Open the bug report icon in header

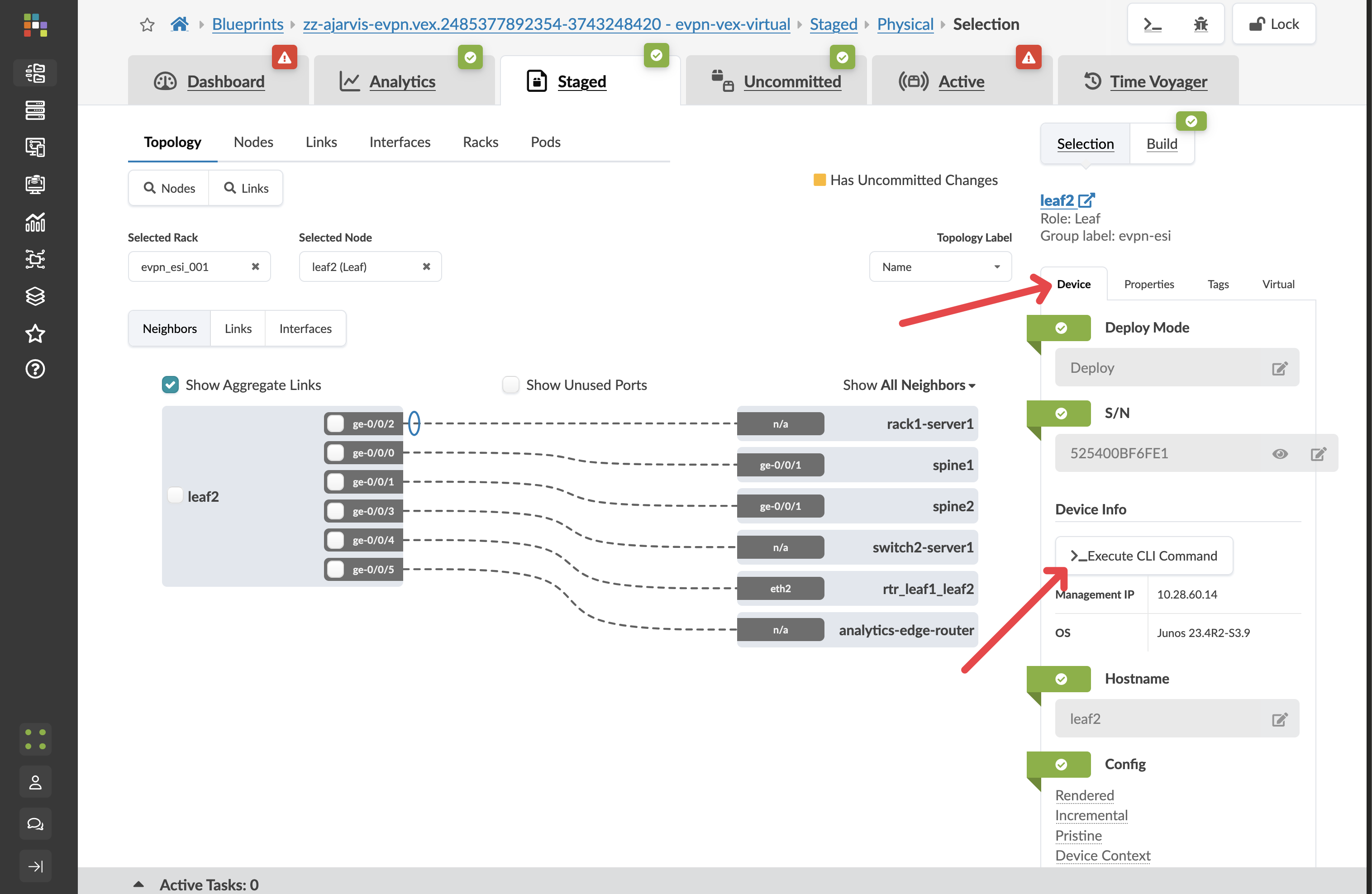(1200, 24)
